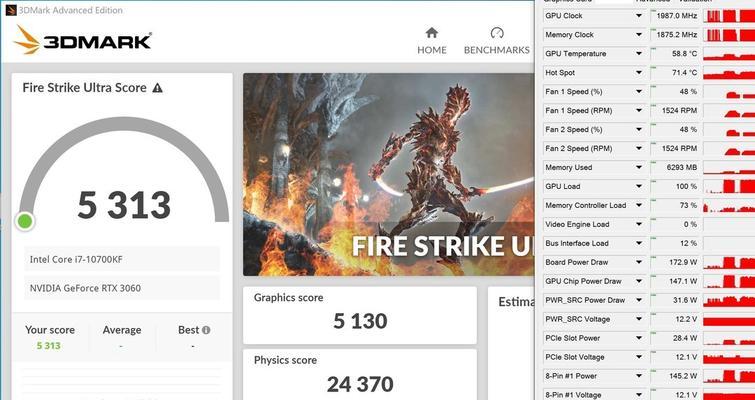This screenshot has width=755, height=400.
Task: Go to the HOME icon in 3DMark
Action: [x=432, y=33]
